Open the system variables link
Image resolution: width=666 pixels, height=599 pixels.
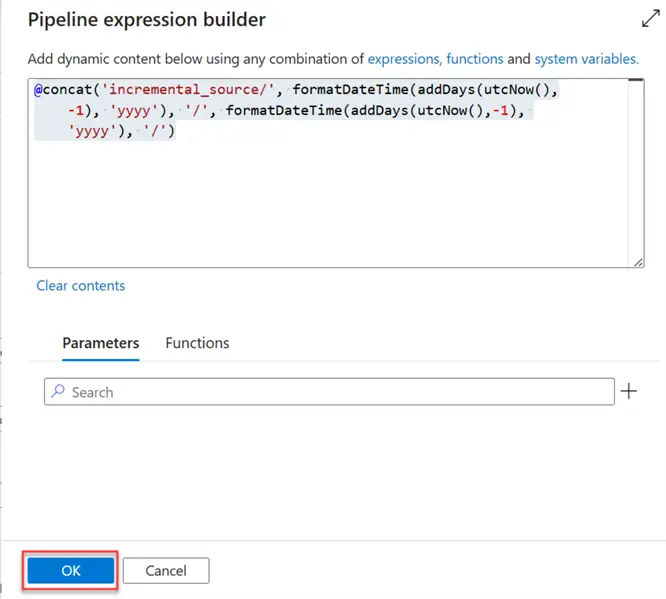click(585, 59)
